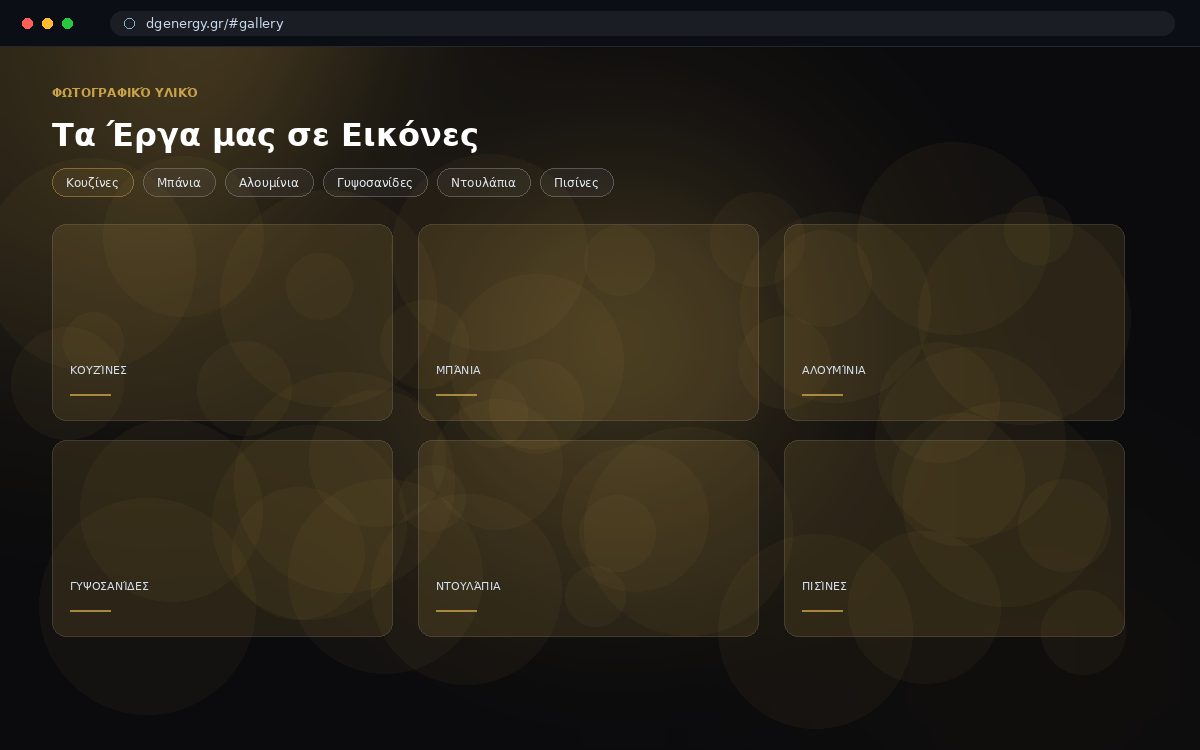
Task: Click the heading Τα Έργα μας σε Εικόνες
Action: tap(265, 134)
